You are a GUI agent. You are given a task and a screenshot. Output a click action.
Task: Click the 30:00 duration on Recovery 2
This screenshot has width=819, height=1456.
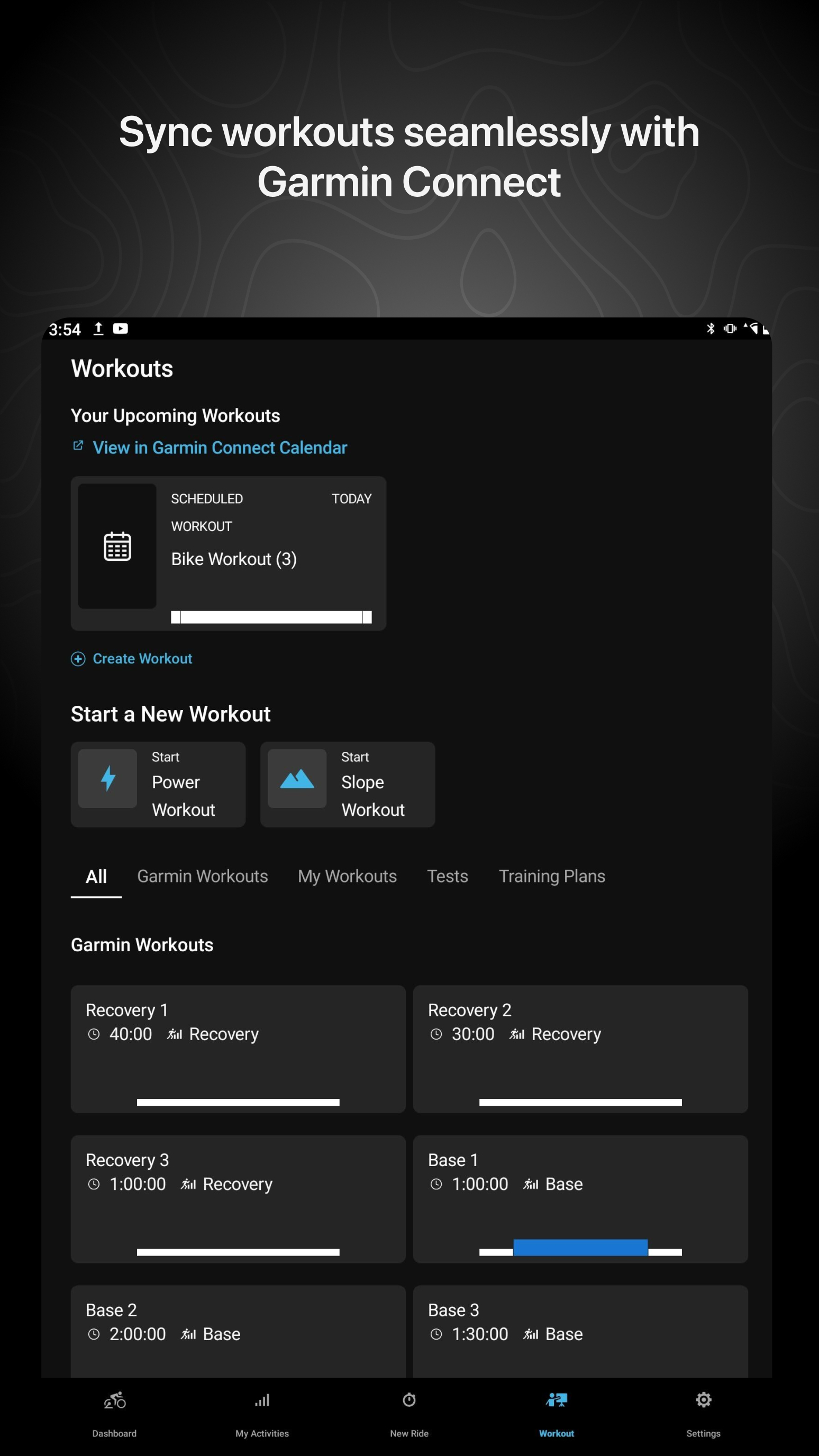473,1034
